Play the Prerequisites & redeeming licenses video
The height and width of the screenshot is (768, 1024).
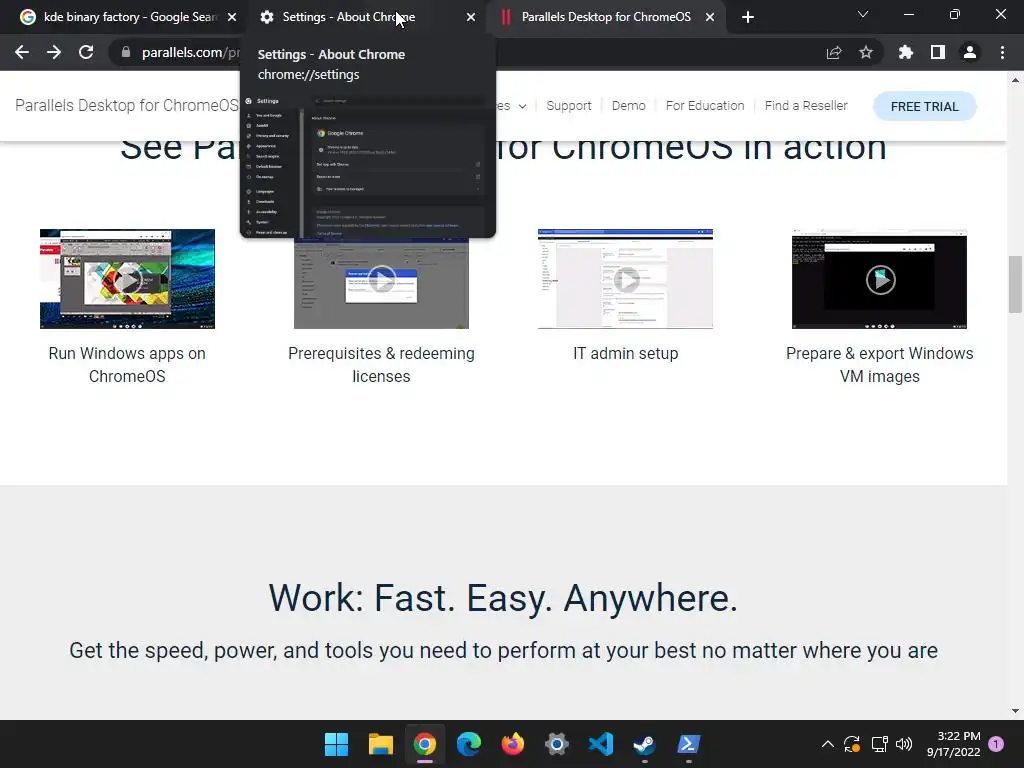[x=381, y=281]
